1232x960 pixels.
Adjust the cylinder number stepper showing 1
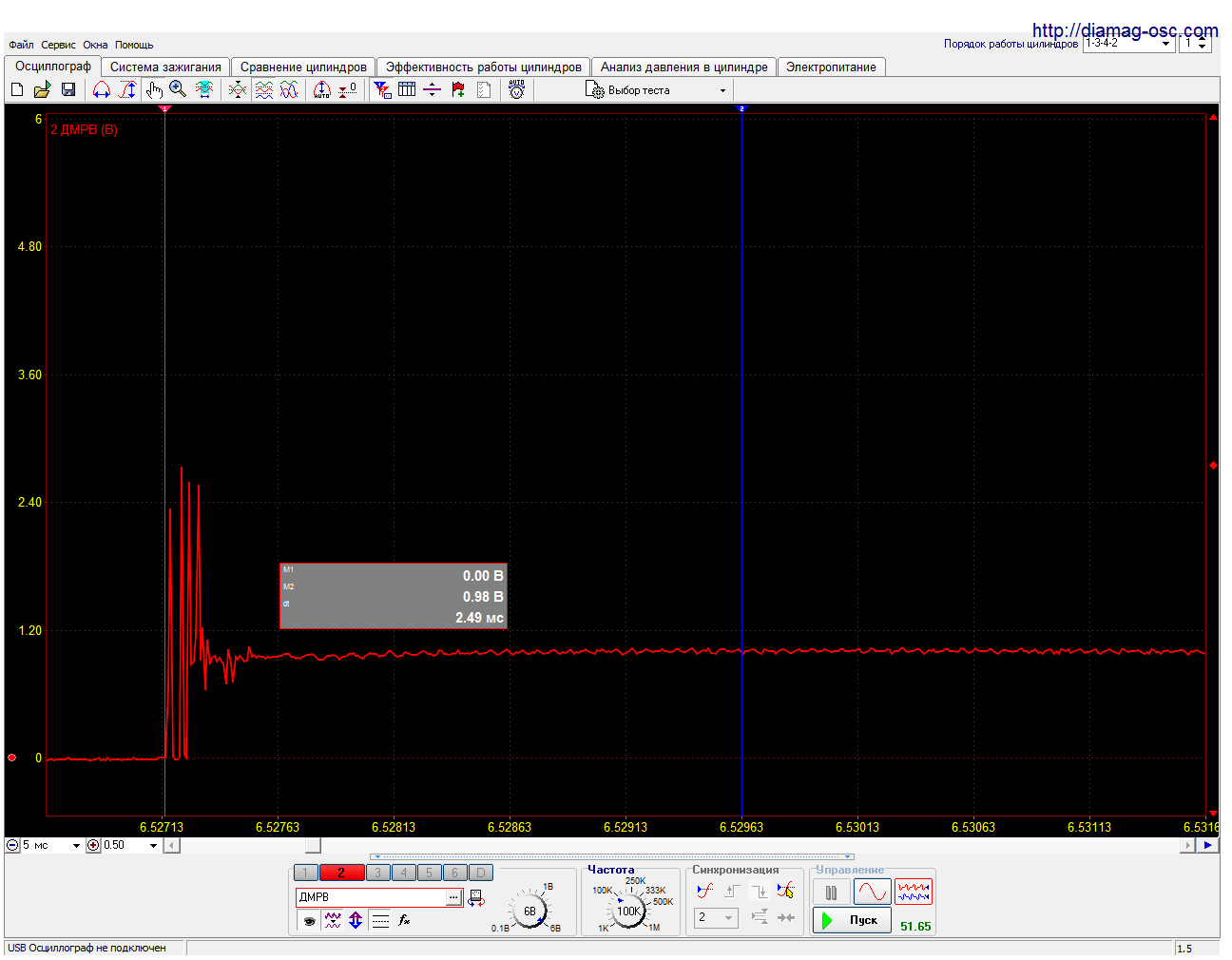1202,44
